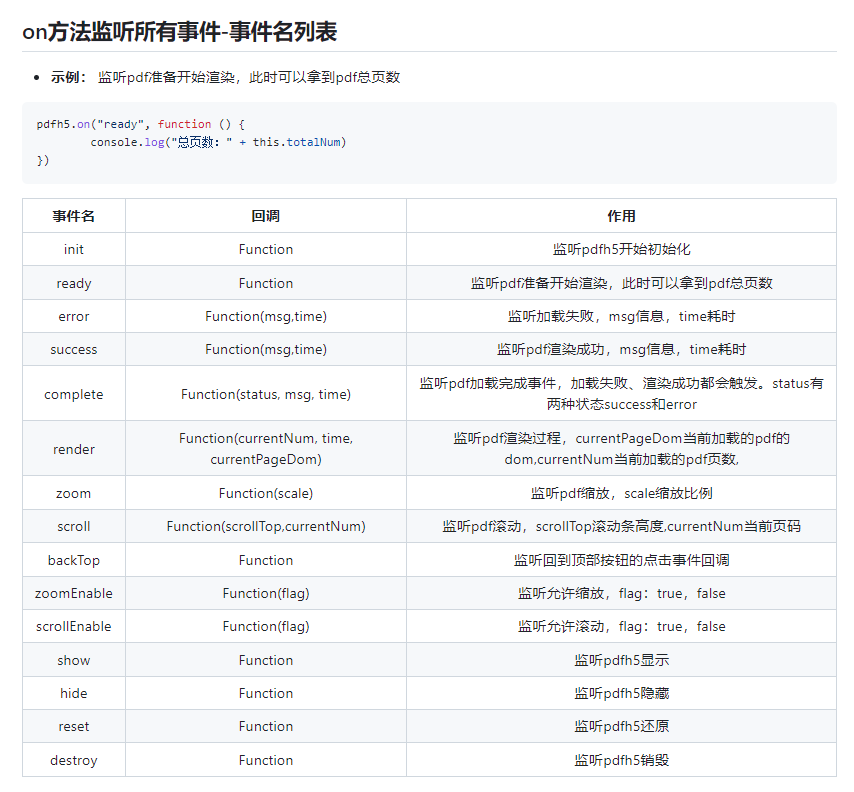Image resolution: width=854 pixels, height=792 pixels.
Task: Click the scroll row description about scrollTop
Action: [x=621, y=527]
